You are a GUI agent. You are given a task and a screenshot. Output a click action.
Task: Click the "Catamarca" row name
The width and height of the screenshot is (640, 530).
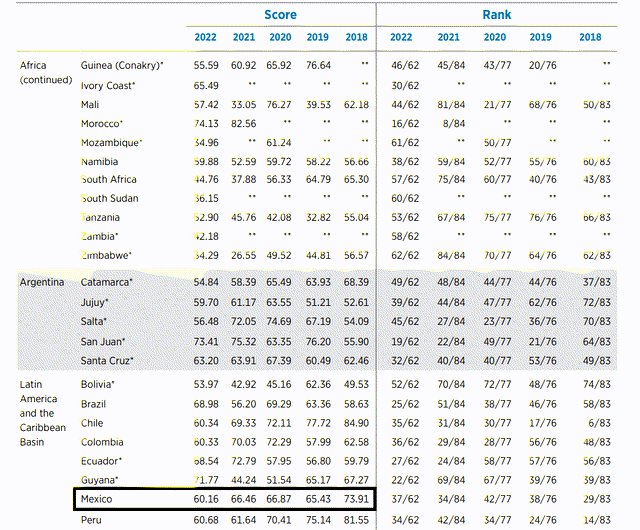(107, 282)
